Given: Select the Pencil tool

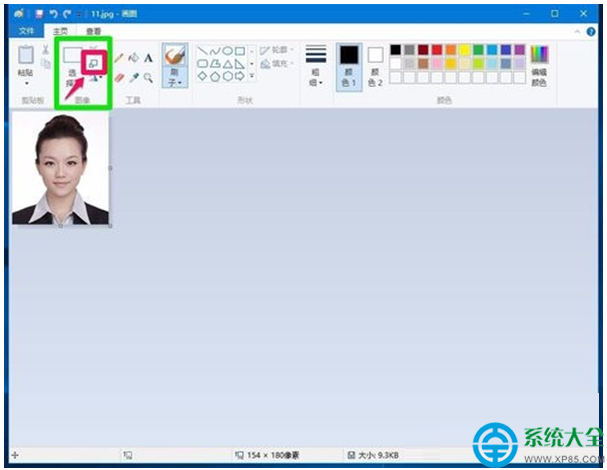Looking at the screenshot, I should 119,58.
